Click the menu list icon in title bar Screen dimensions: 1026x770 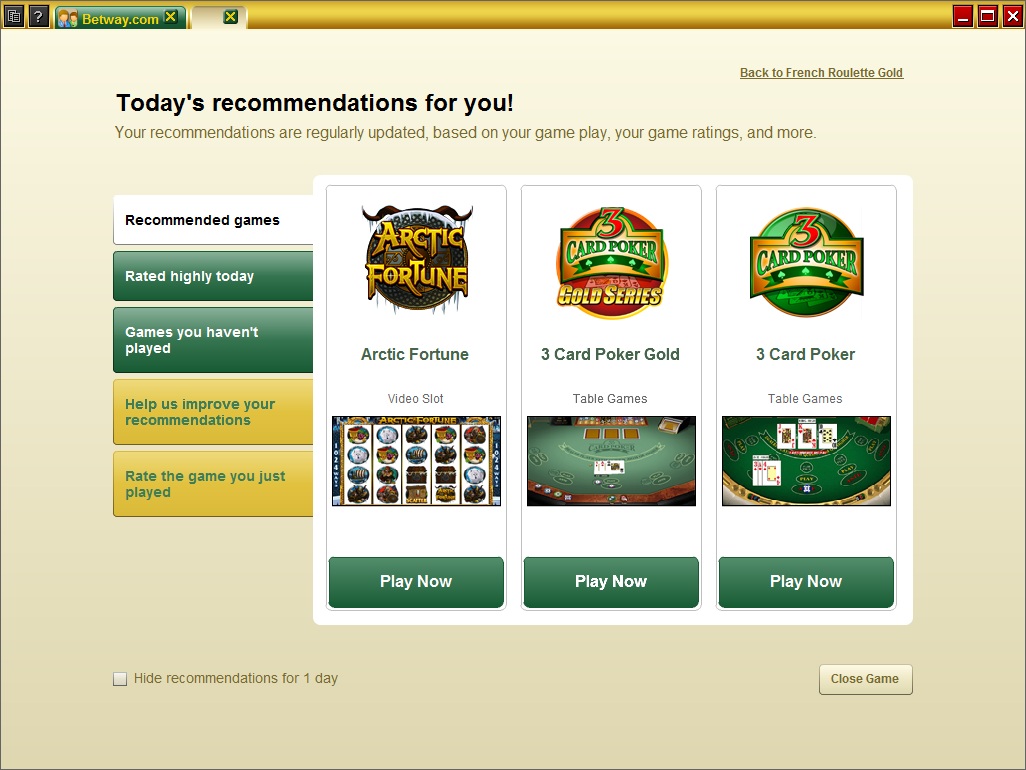pyautogui.click(x=14, y=16)
